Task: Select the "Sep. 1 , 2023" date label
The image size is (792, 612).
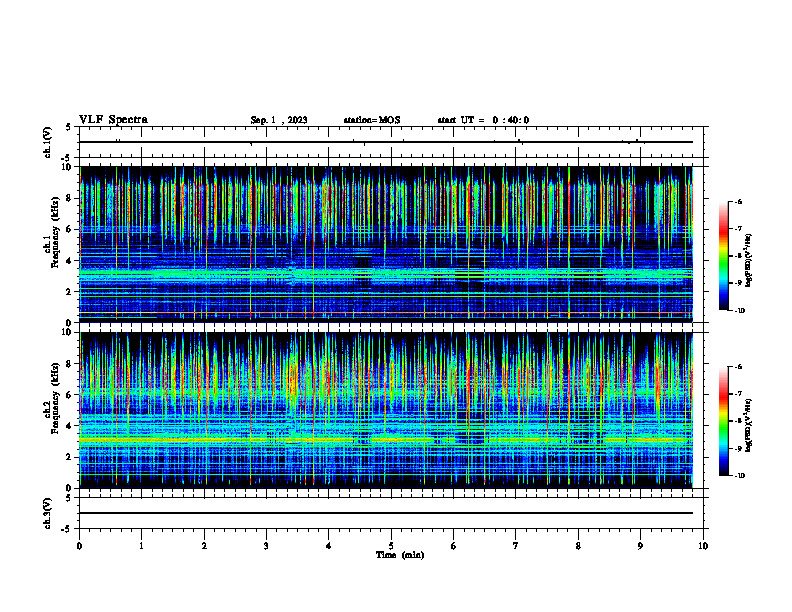Action: pos(279,120)
